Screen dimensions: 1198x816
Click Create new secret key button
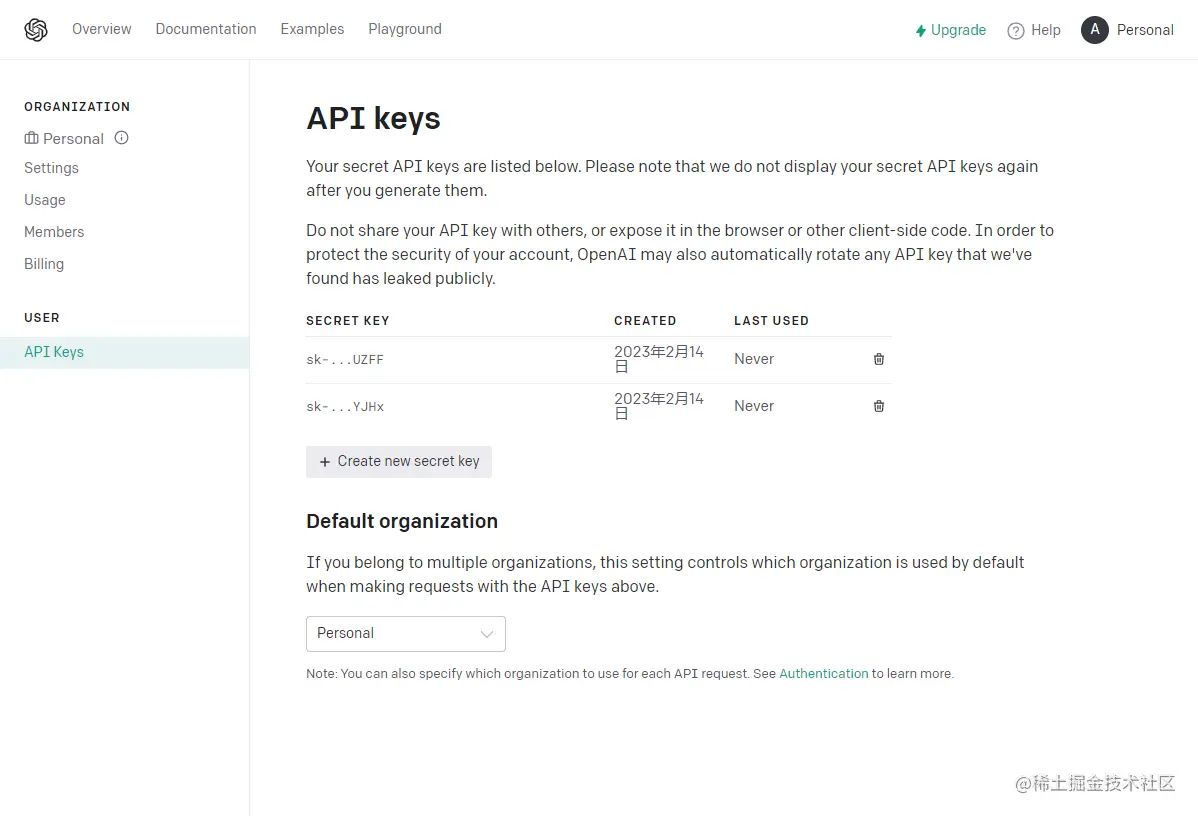point(399,461)
